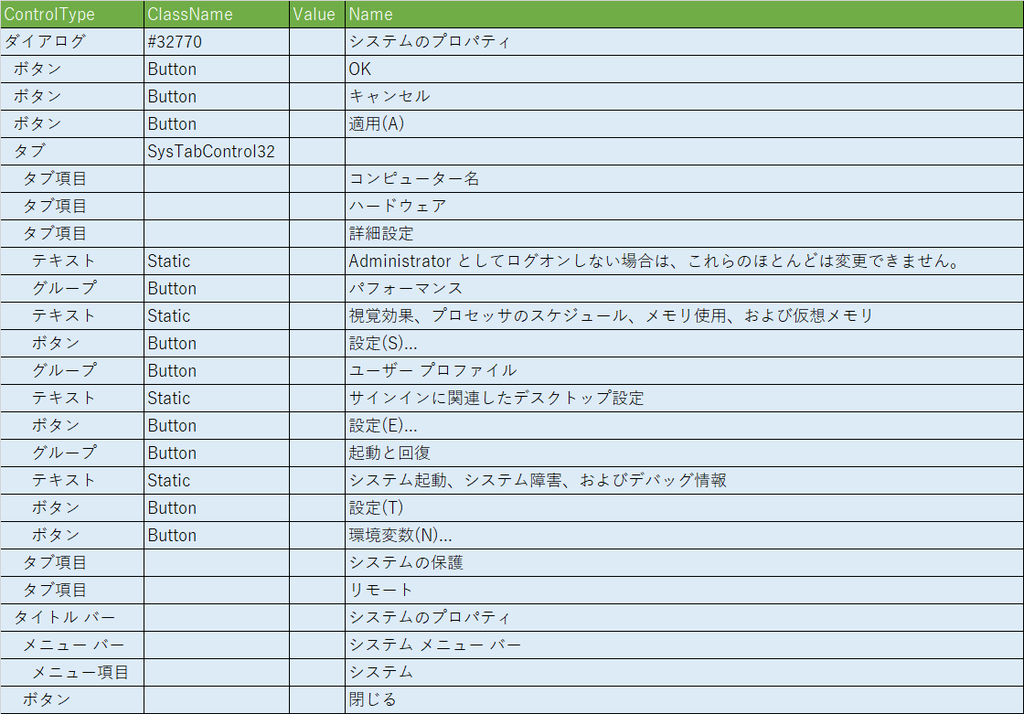Select the システム メニュー バー name cell

coord(684,645)
